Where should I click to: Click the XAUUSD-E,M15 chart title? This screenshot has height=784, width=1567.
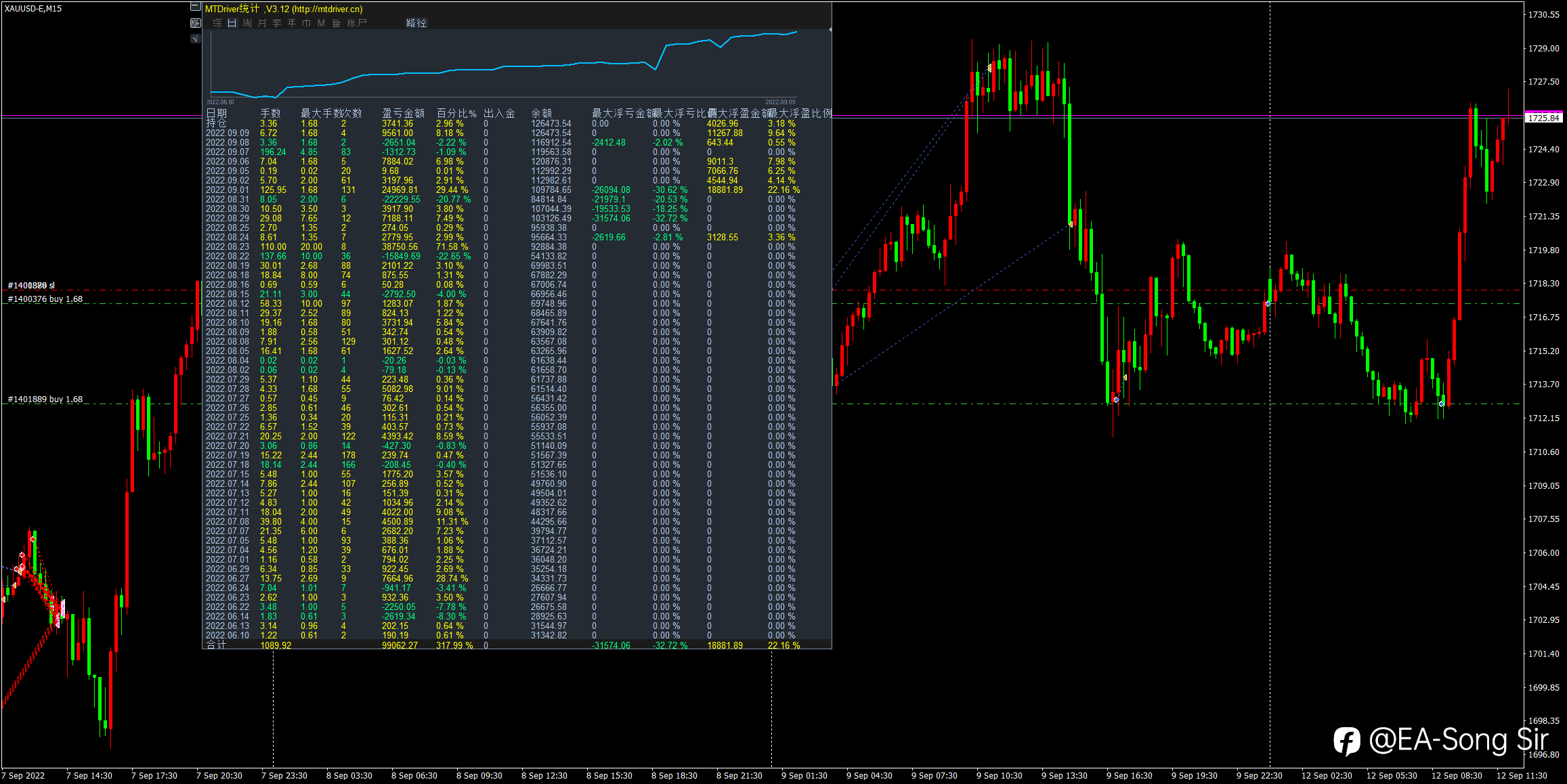pos(33,9)
